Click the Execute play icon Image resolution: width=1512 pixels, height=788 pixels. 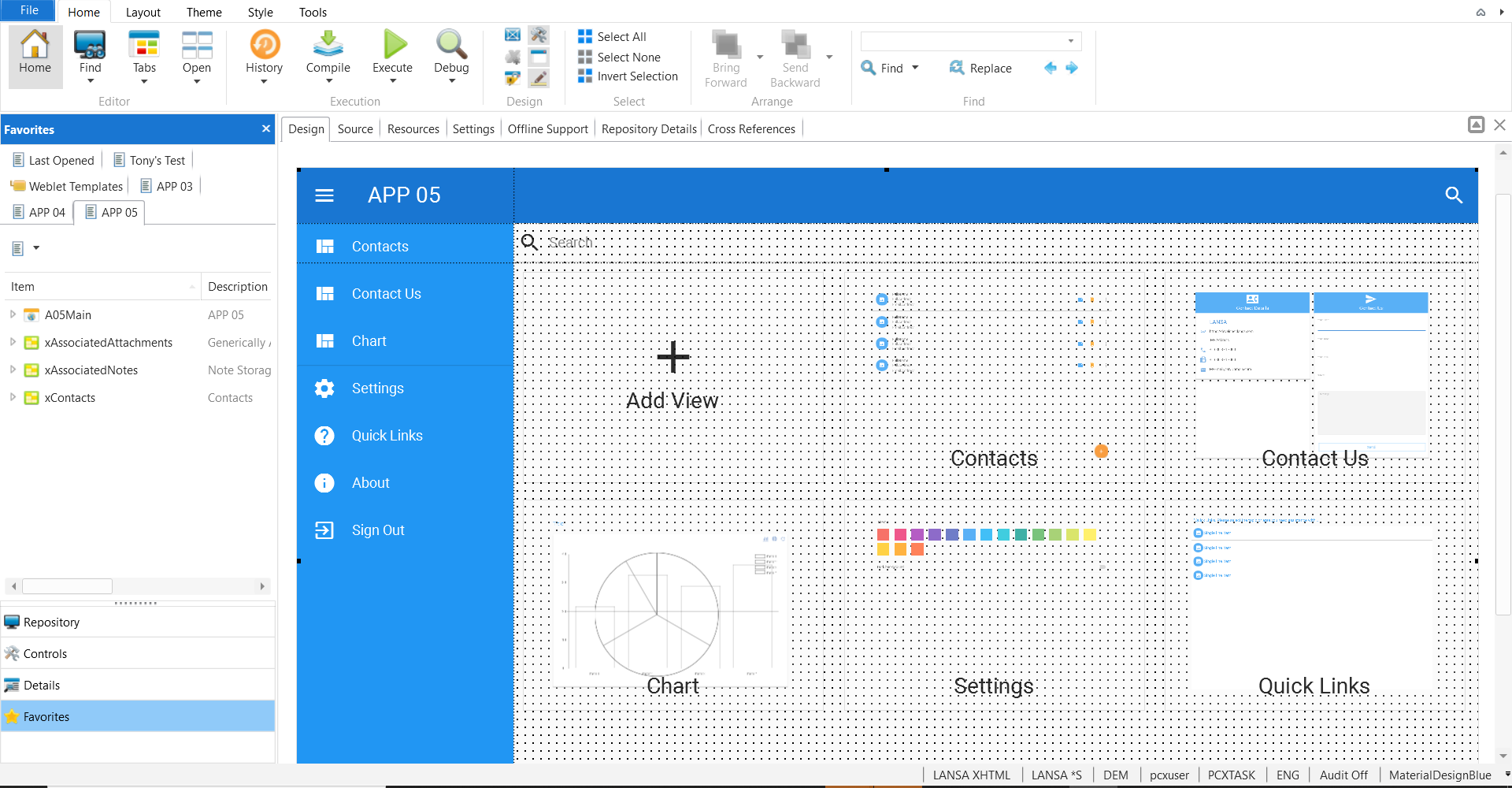pyautogui.click(x=393, y=45)
